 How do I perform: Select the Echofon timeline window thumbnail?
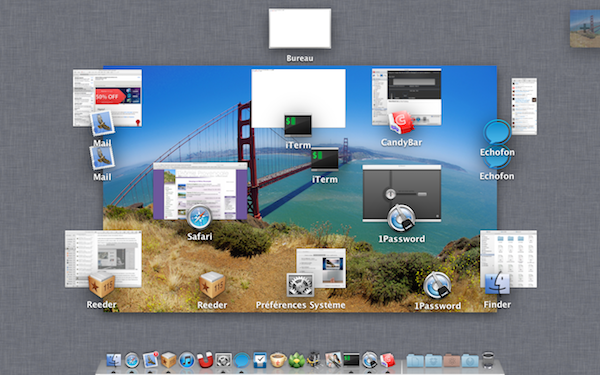coord(524,106)
